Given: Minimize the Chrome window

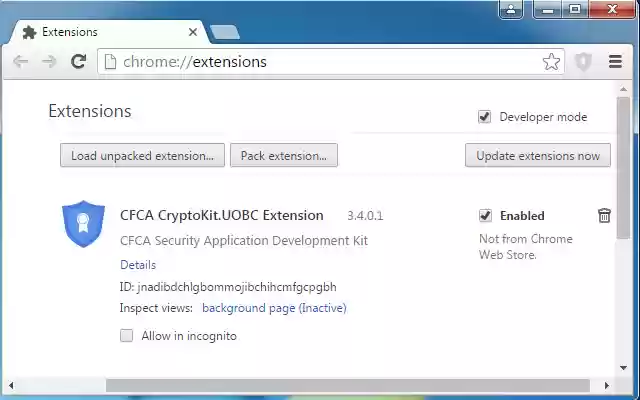Looking at the screenshot, I should [x=547, y=9].
